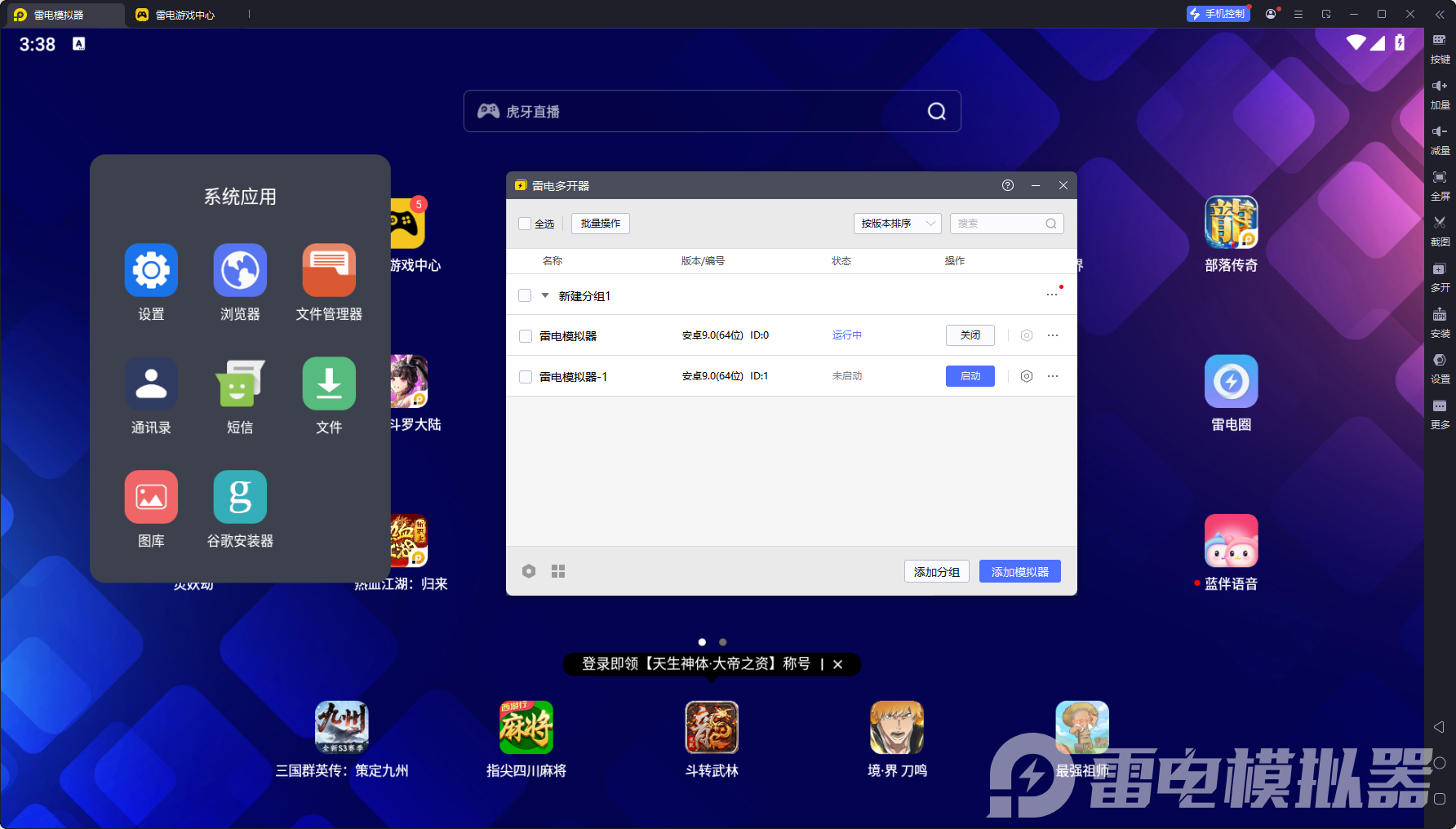The width and height of the screenshot is (1456, 829).
Task: Open the 文件管理器 file manager app
Action: pos(329,271)
